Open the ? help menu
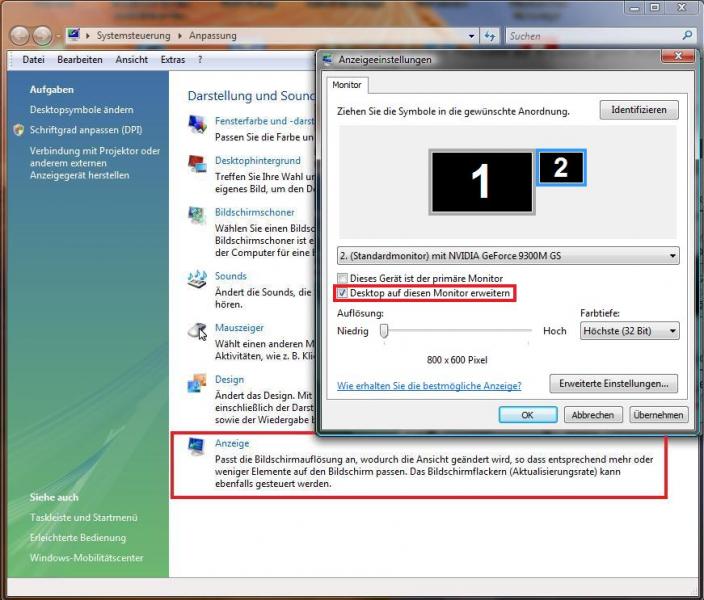The height and width of the screenshot is (600, 704). click(x=200, y=60)
